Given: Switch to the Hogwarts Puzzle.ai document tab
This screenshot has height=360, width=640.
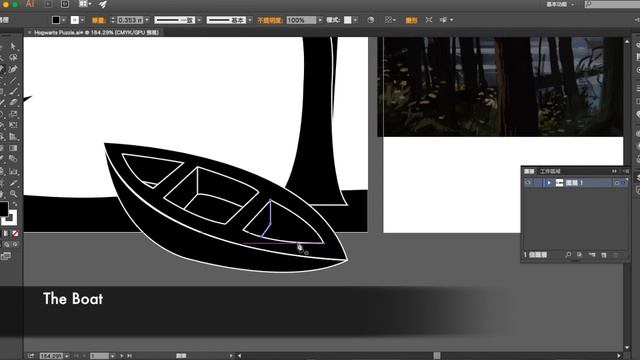Looking at the screenshot, I should click(x=96, y=32).
